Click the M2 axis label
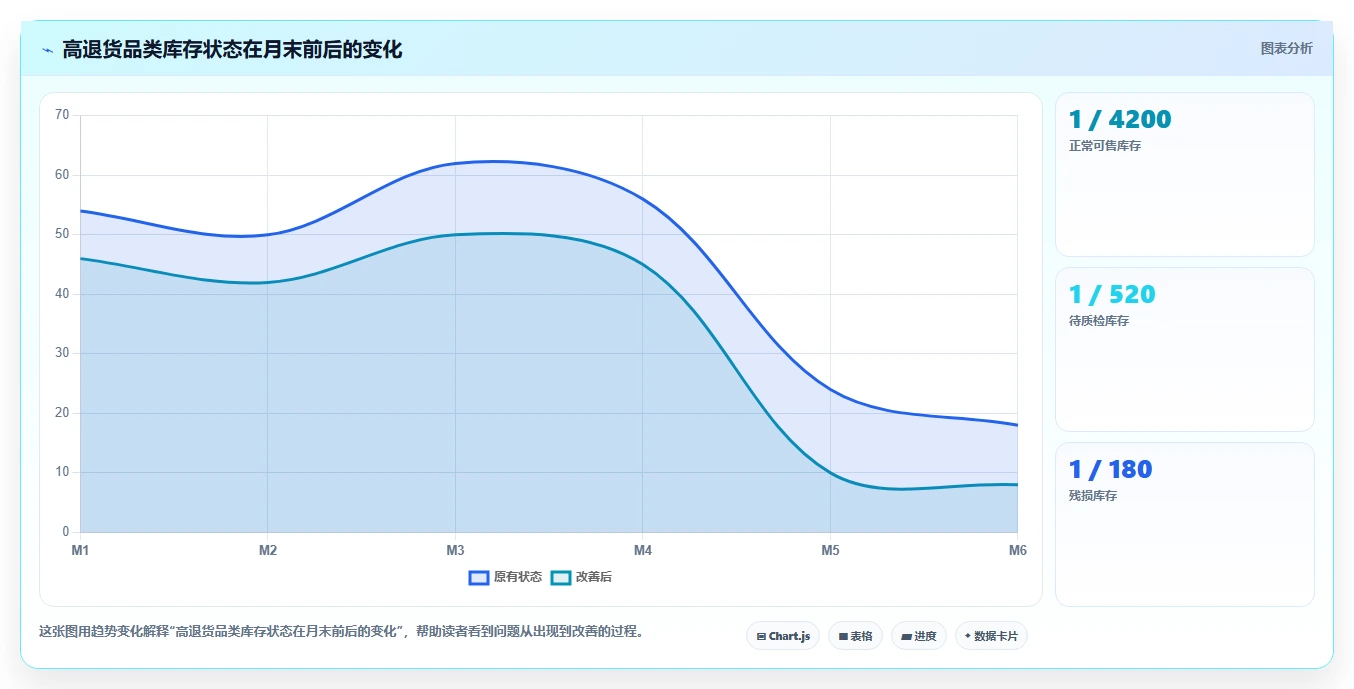 tap(268, 550)
